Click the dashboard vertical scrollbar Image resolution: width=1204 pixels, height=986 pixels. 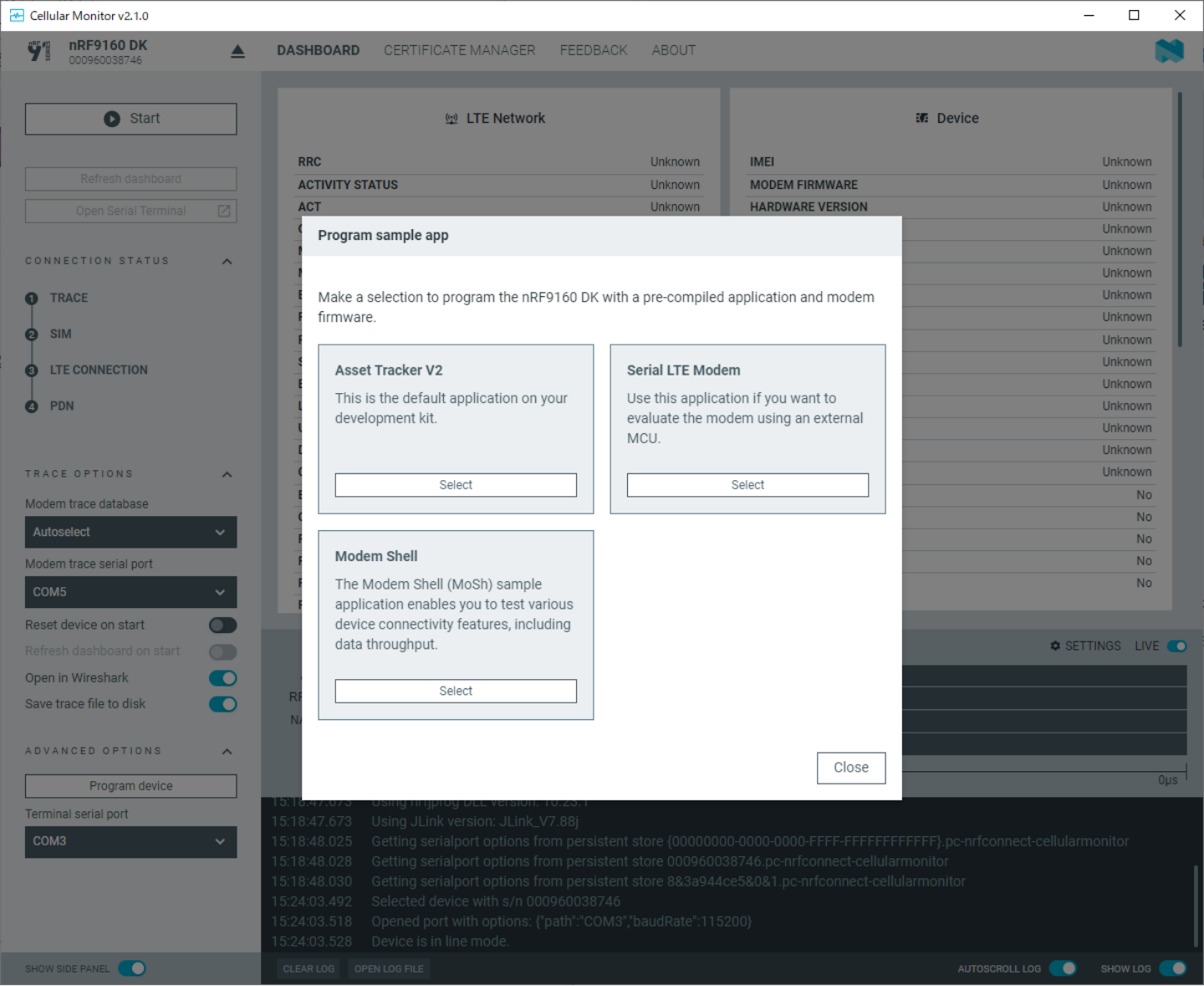pos(1180,219)
